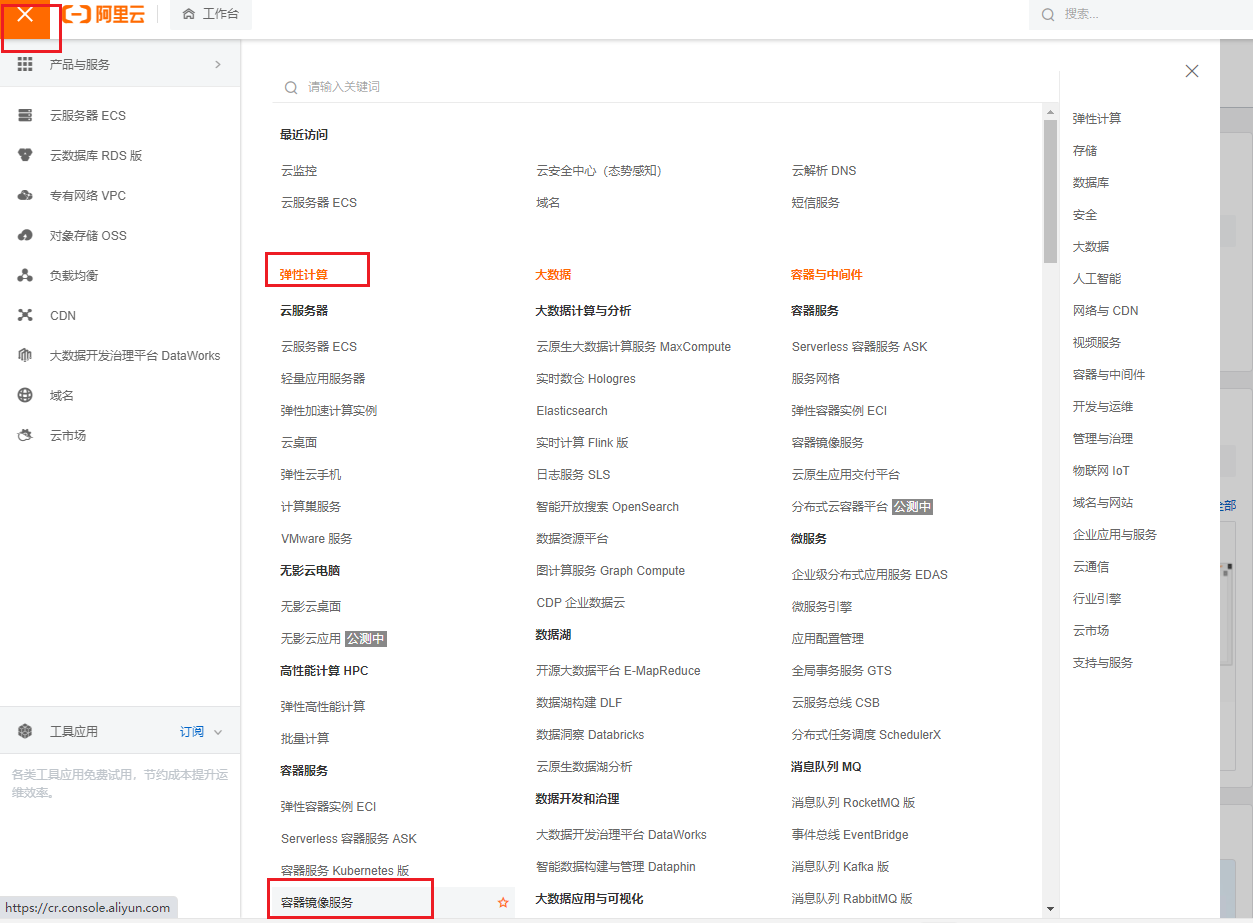Click the 负载均衡 sidebar icon

26,275
